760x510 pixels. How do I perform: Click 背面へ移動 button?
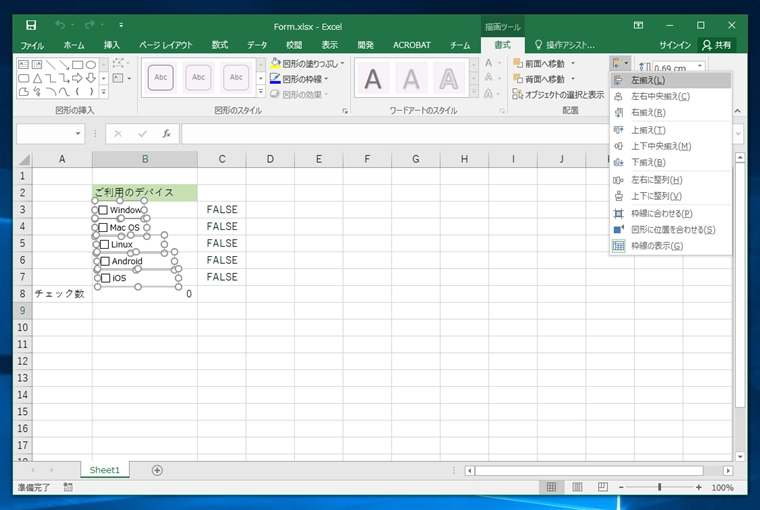[539, 79]
